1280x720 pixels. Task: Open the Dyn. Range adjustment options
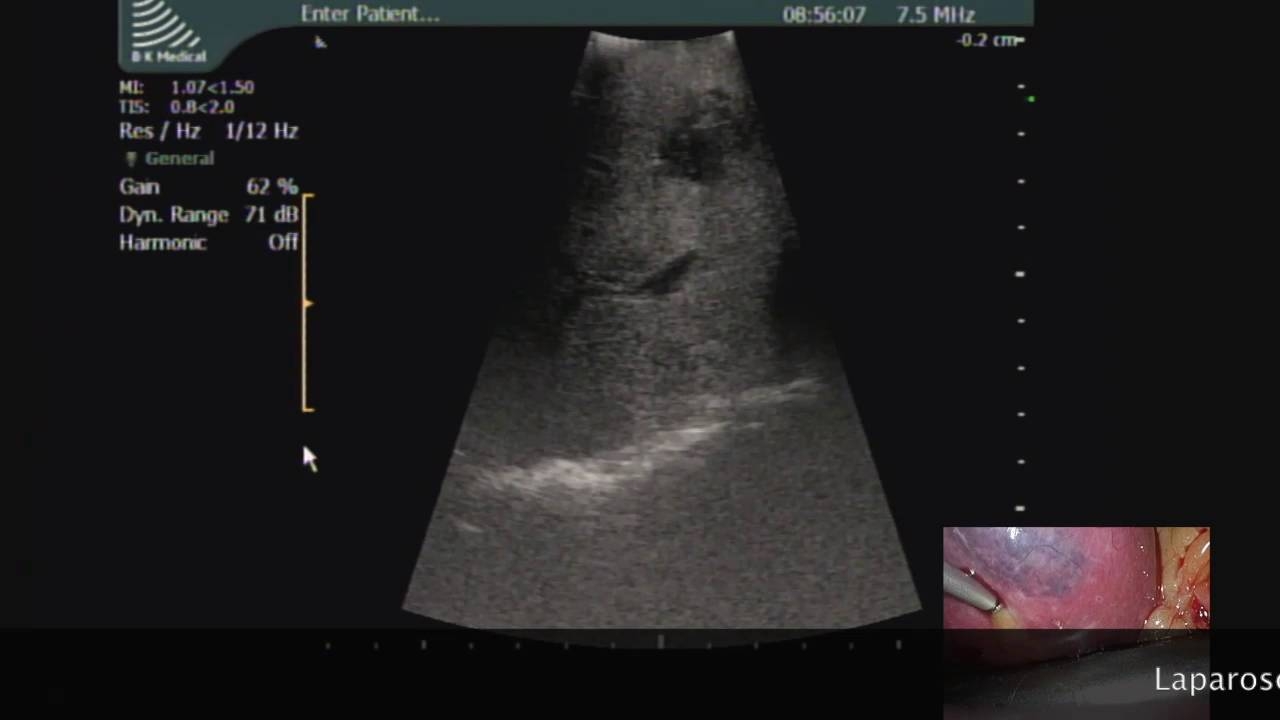tap(174, 214)
